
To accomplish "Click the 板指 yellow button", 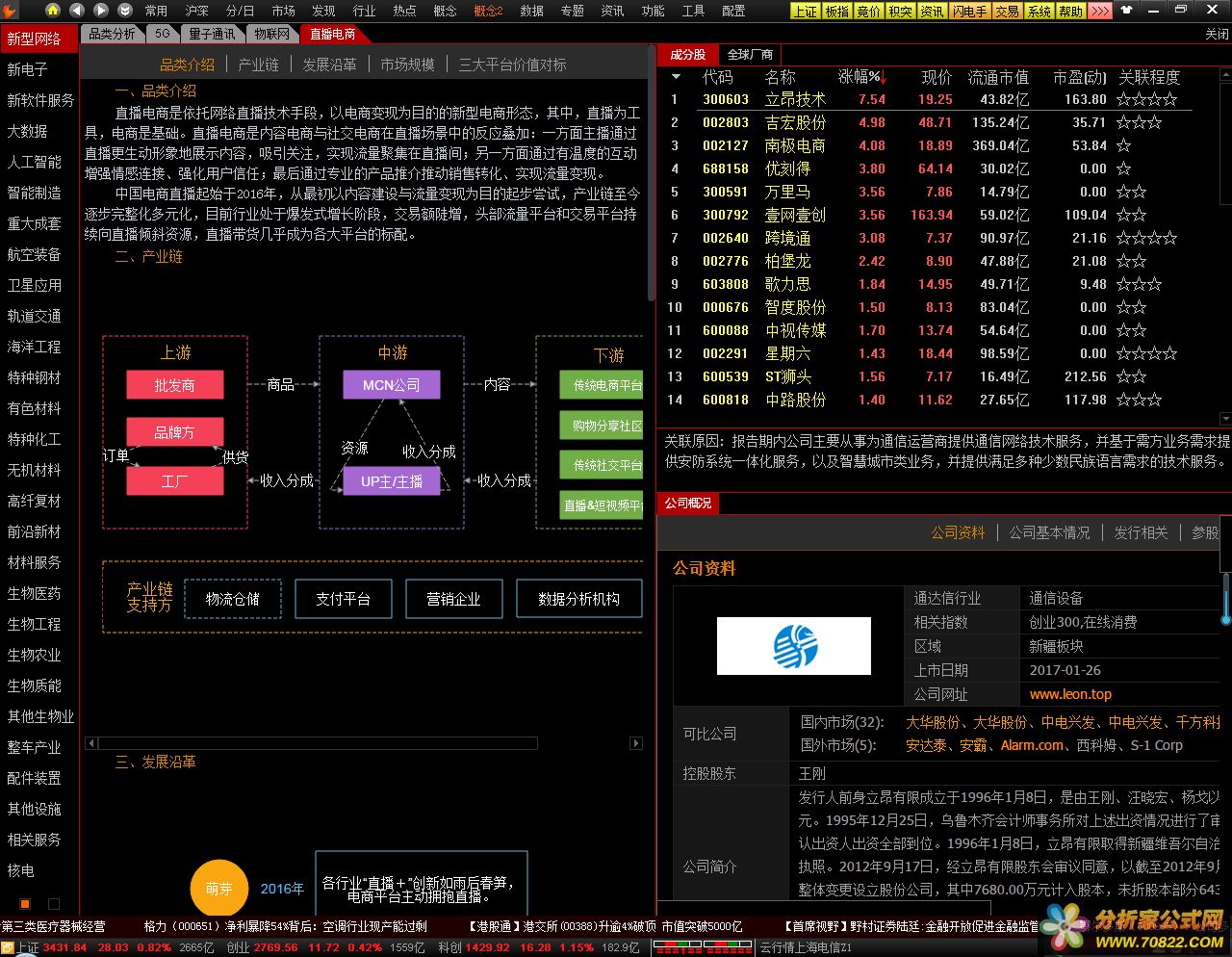I will [837, 12].
